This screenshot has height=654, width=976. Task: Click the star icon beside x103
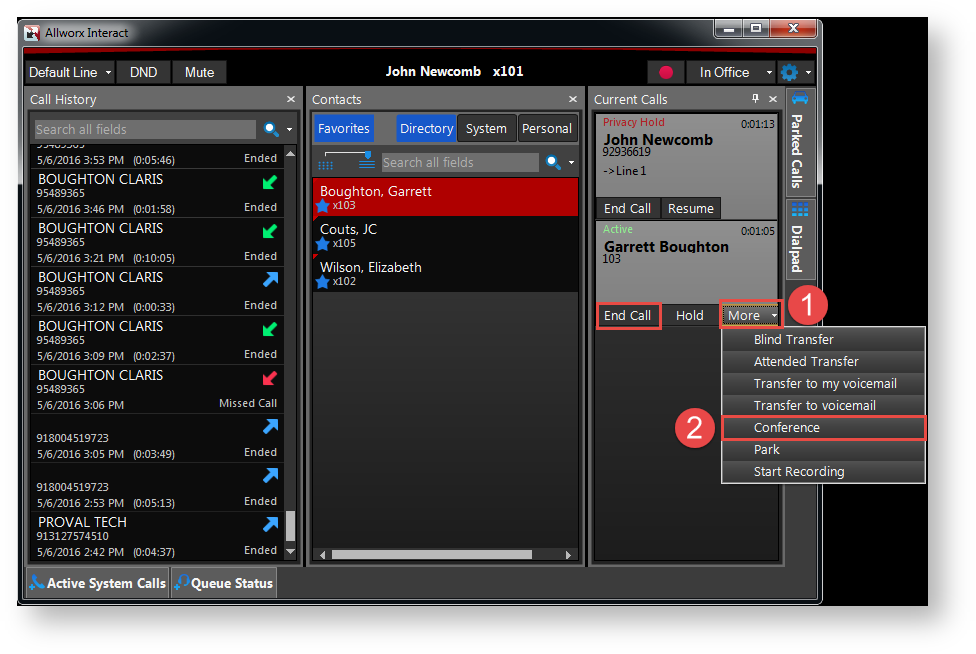pos(323,206)
